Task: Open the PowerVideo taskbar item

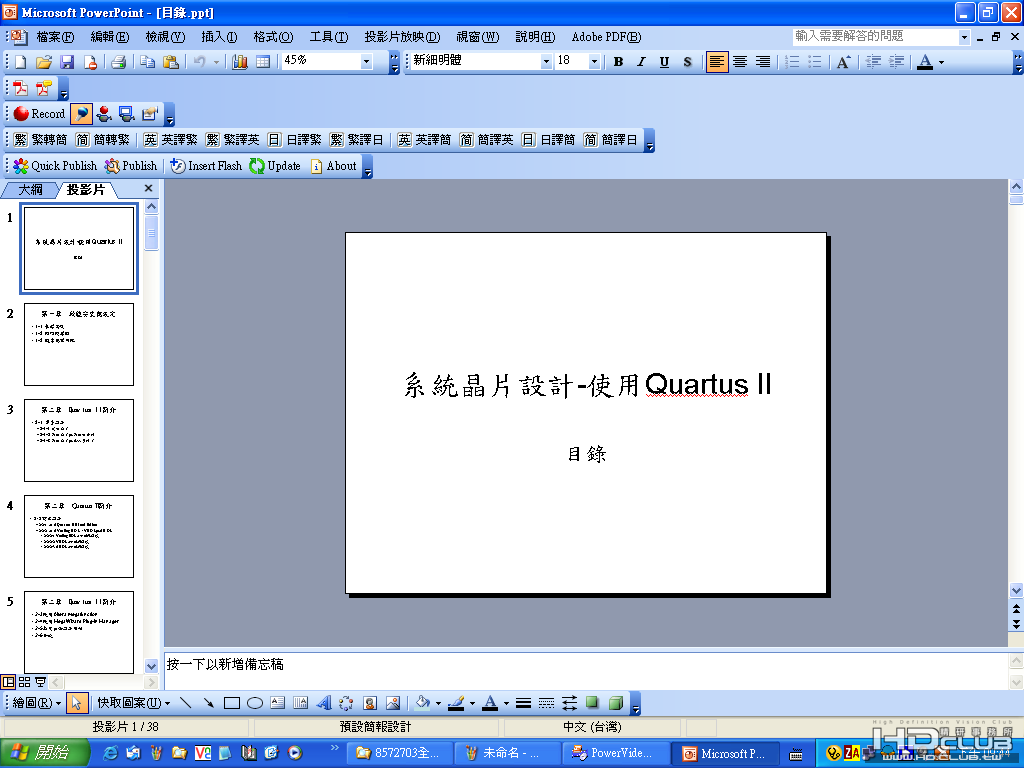Action: 616,754
